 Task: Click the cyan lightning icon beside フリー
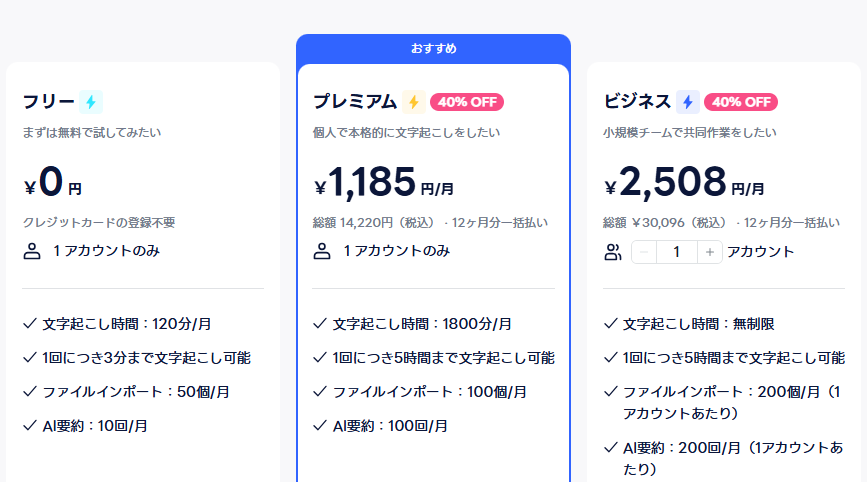(x=91, y=102)
